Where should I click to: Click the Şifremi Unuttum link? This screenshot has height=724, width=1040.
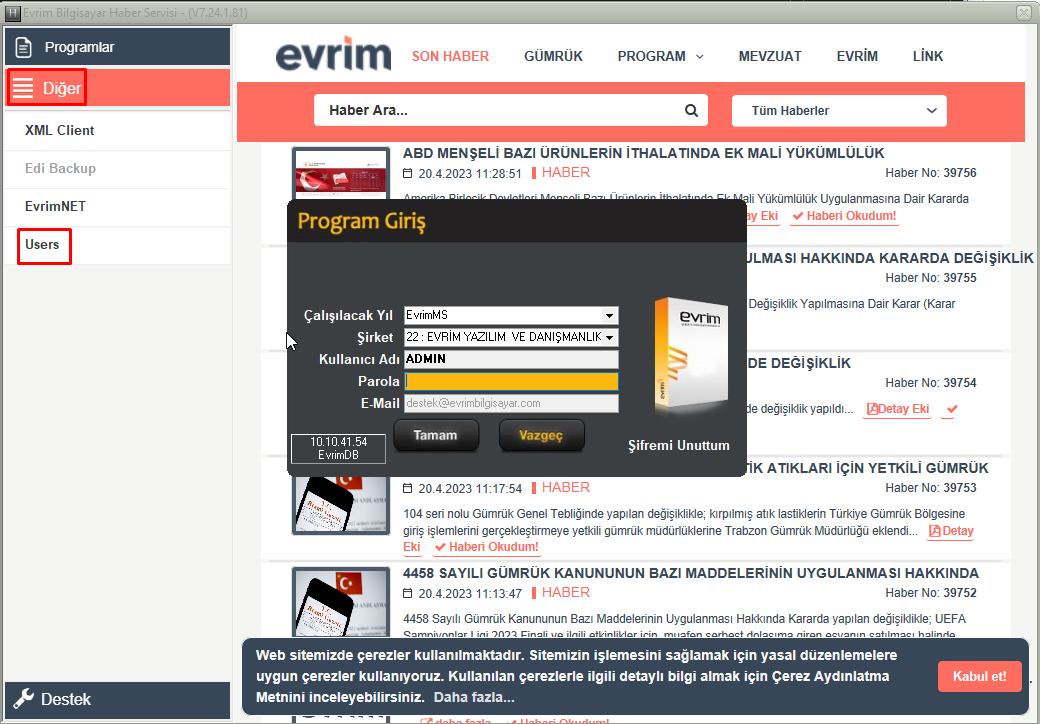click(x=679, y=446)
